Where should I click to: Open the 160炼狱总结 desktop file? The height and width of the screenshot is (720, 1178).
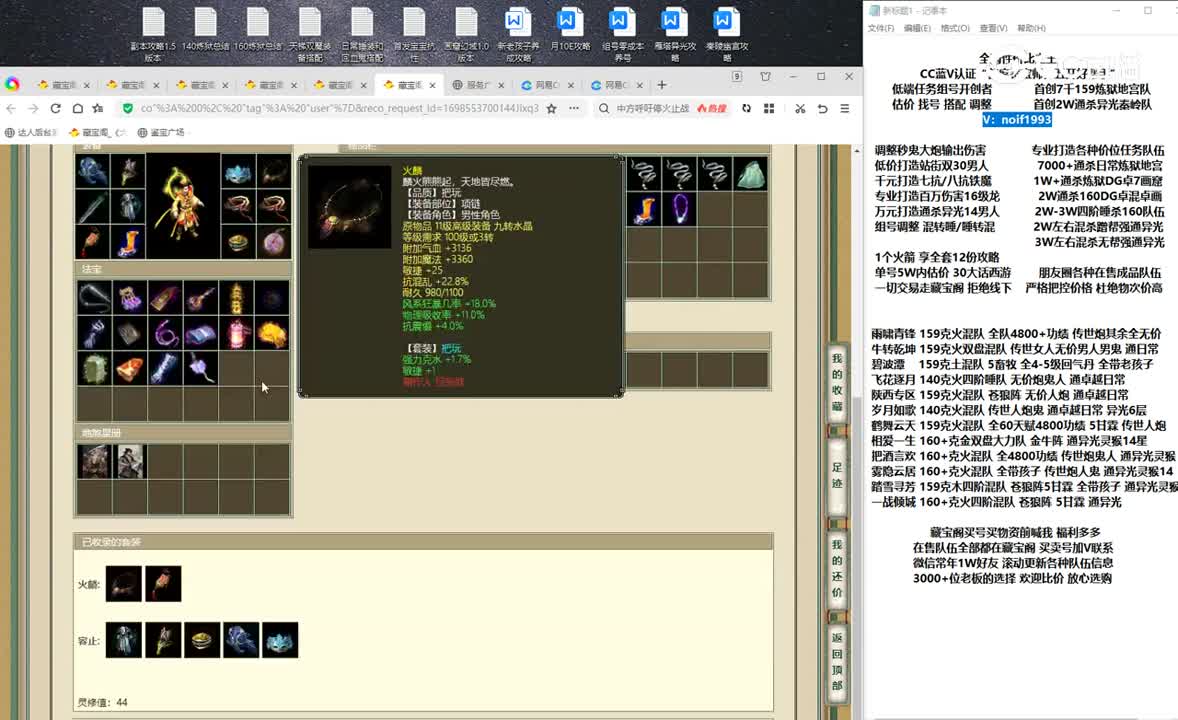coord(258,30)
